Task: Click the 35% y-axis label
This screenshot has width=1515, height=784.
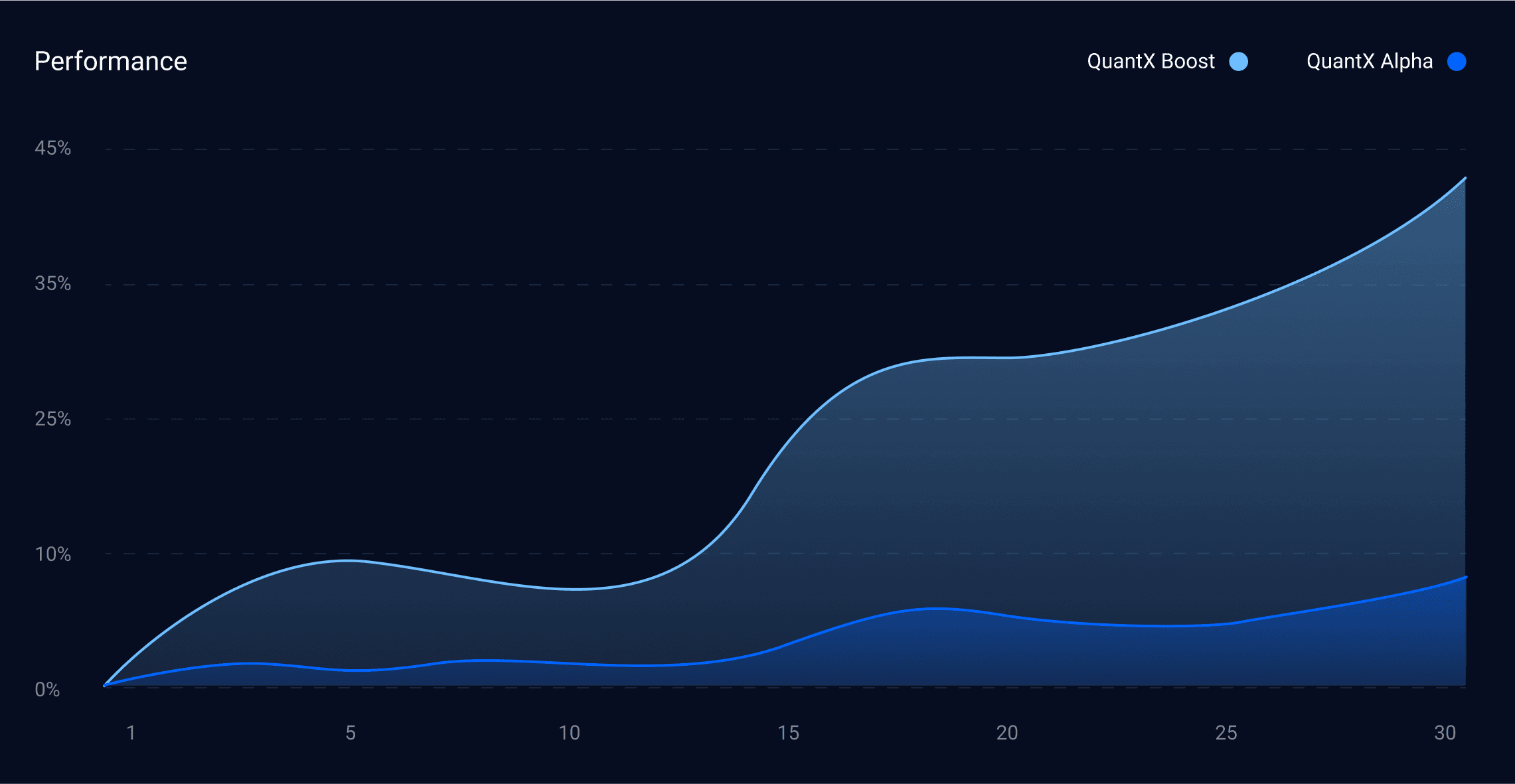Action: click(52, 283)
